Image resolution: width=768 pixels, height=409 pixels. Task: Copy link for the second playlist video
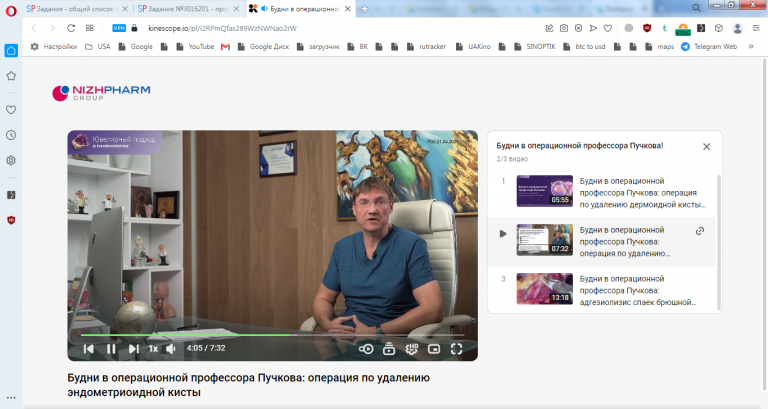pos(700,231)
